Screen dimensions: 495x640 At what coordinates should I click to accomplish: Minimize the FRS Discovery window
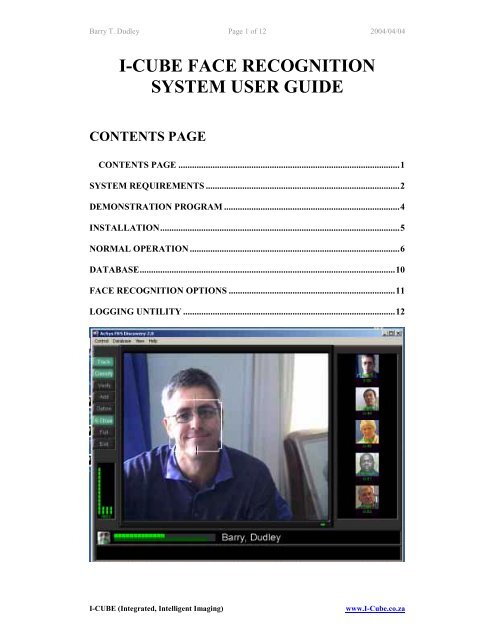point(385,333)
